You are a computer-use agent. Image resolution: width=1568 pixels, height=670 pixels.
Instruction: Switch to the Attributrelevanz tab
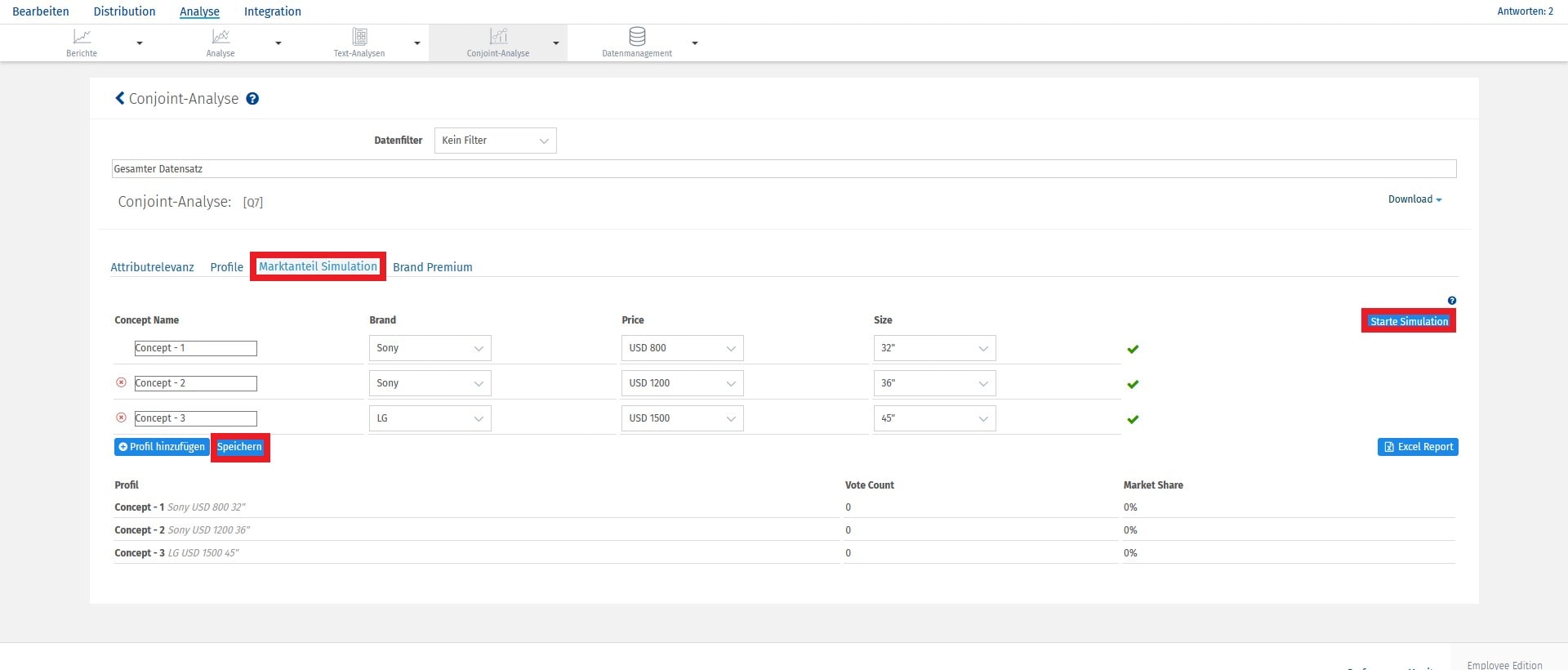(x=152, y=267)
